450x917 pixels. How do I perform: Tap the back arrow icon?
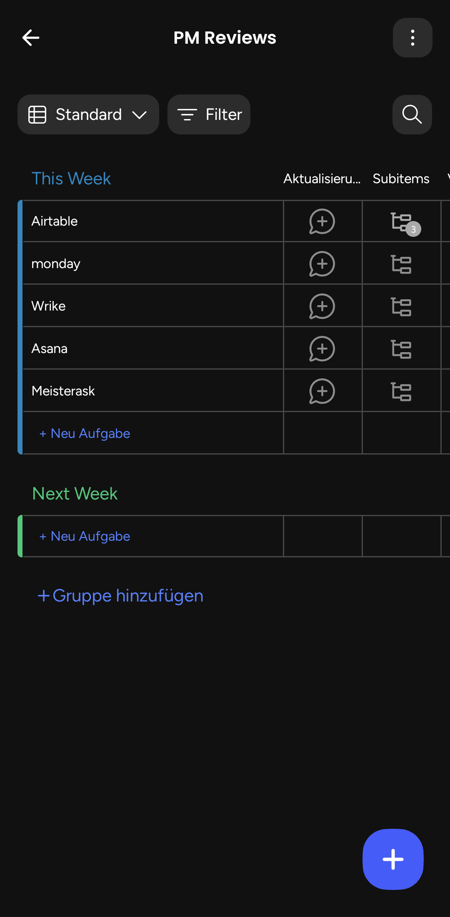pyautogui.click(x=30, y=38)
